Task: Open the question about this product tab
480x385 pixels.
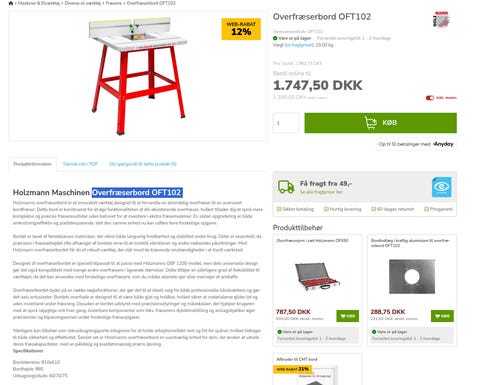Action: tap(143, 164)
